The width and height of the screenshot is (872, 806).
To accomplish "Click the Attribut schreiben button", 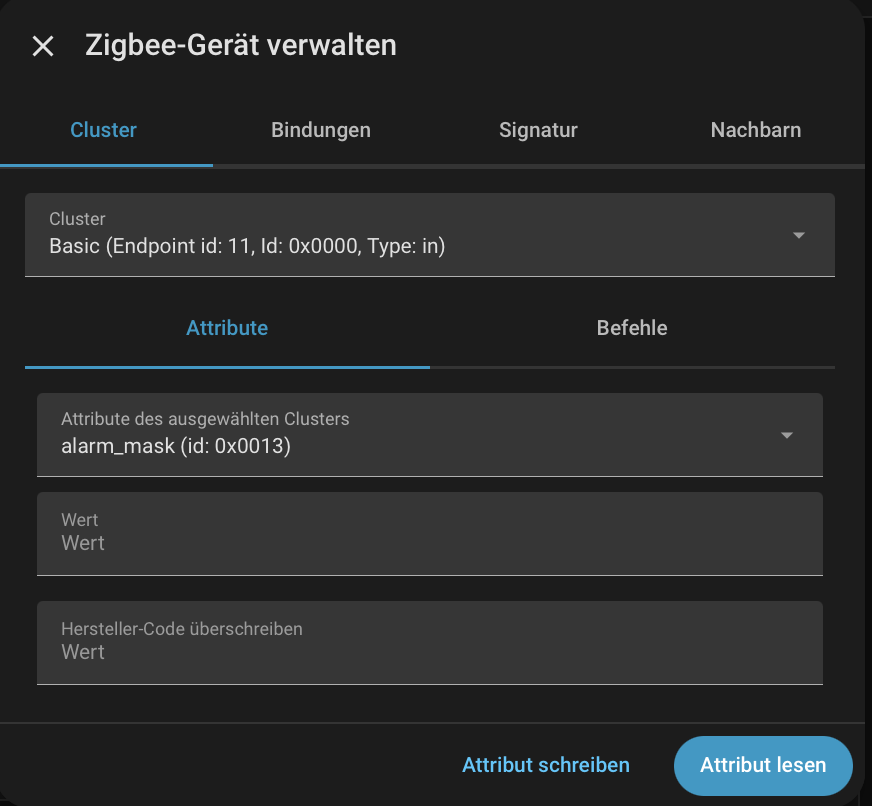I will click(546, 765).
